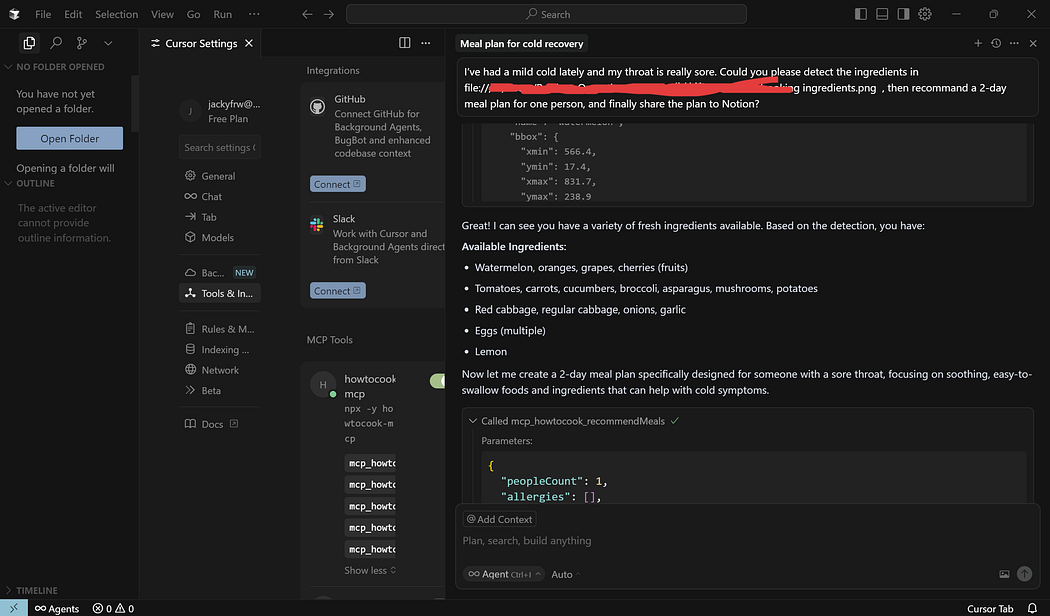Open Docs external link

tap(212, 424)
